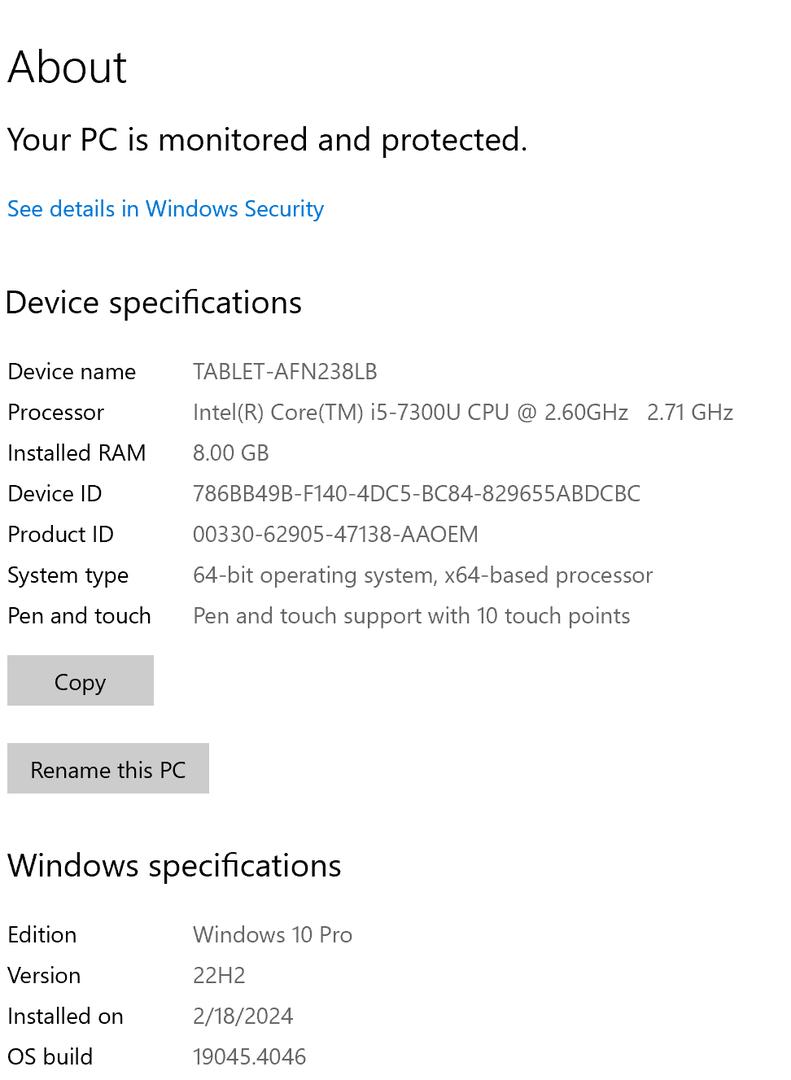This screenshot has height=1080, width=791.
Task: Click the monitored and protected status text
Action: click(x=266, y=140)
